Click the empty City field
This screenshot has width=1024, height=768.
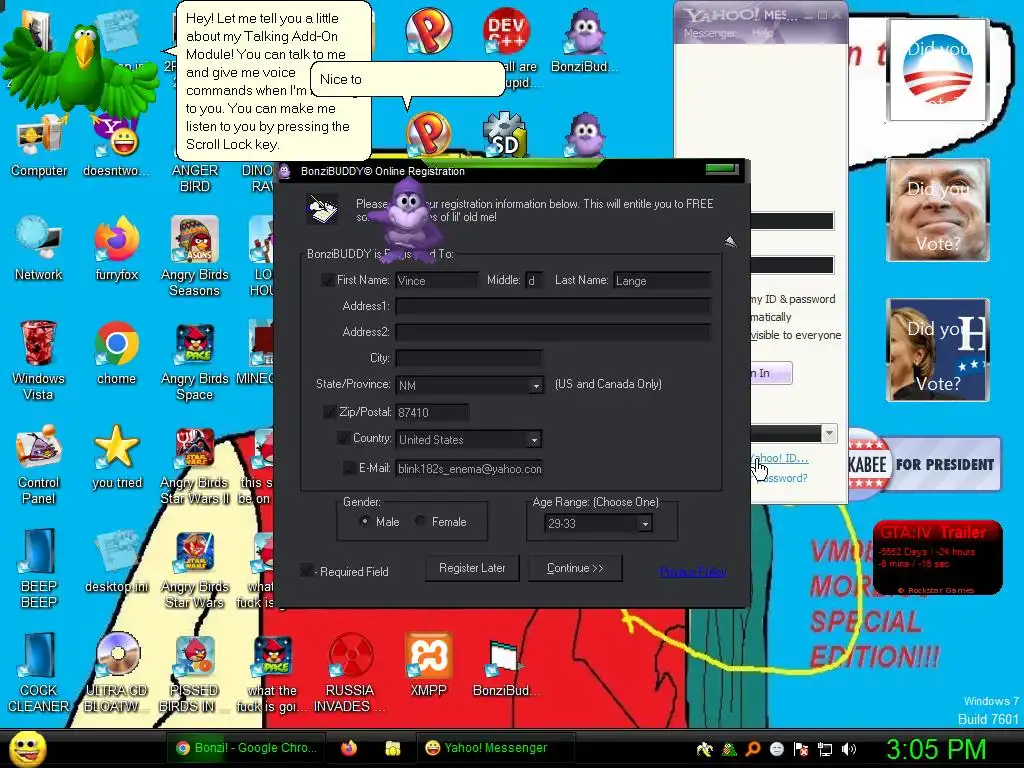[468, 359]
